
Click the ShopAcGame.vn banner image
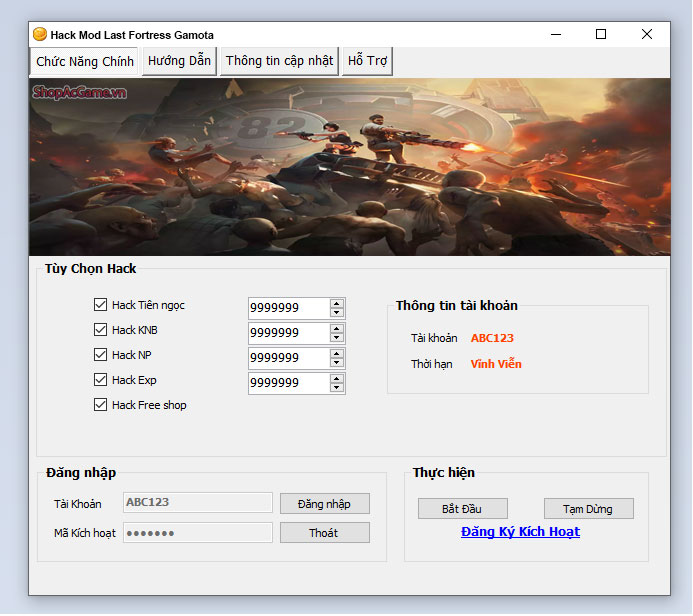tap(349, 166)
